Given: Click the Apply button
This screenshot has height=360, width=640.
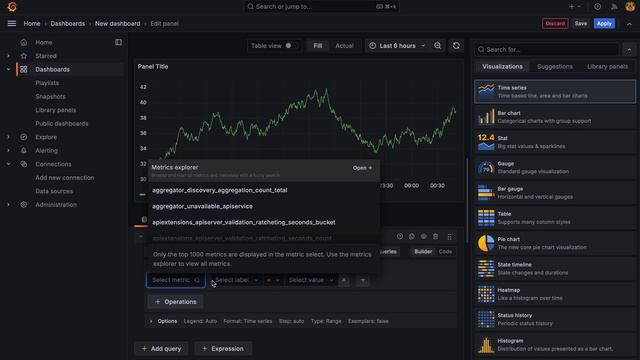Looking at the screenshot, I should click(604, 24).
